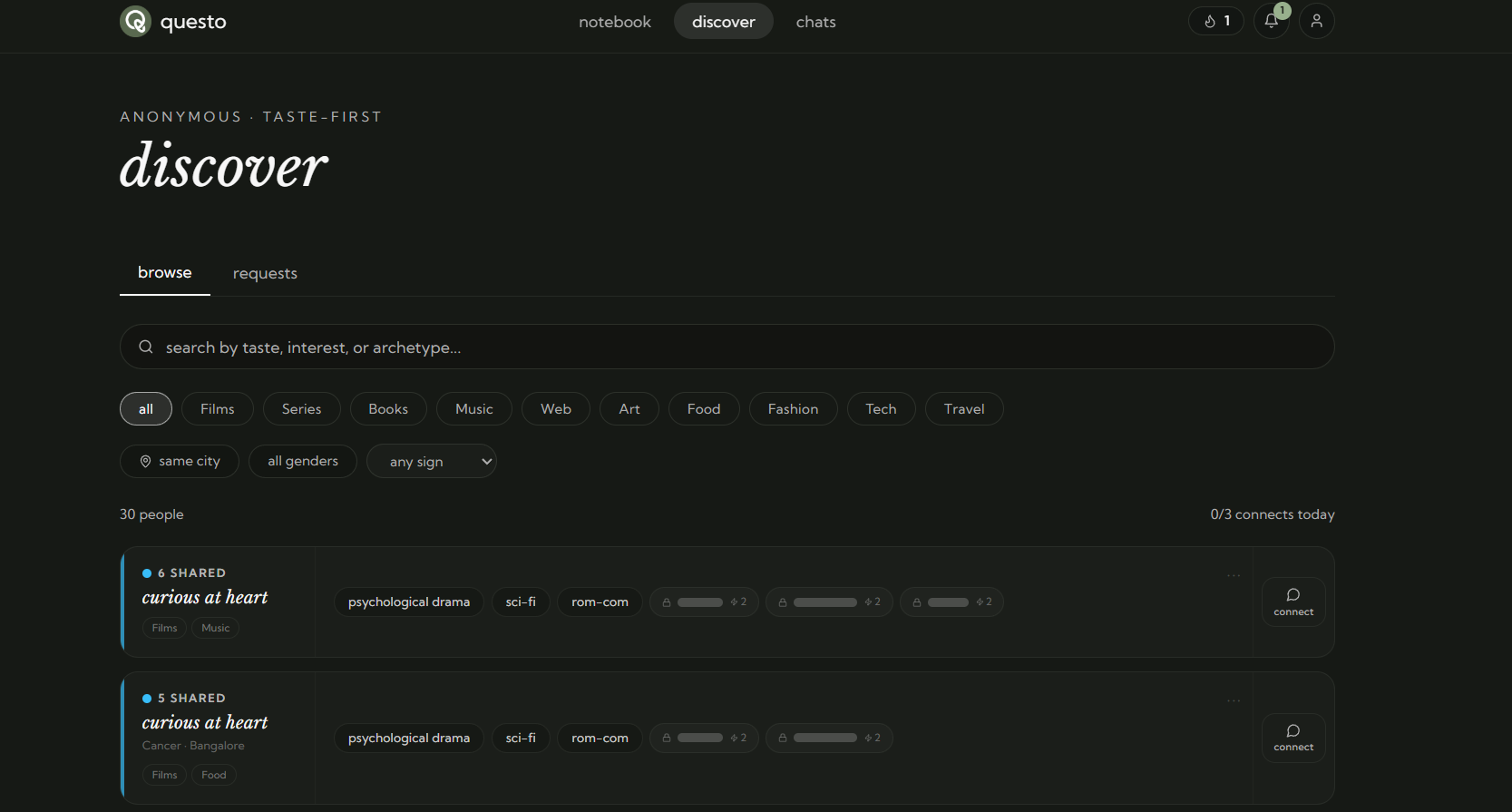Click Music chip on 6 shared card
The image size is (1512, 812).
point(215,628)
